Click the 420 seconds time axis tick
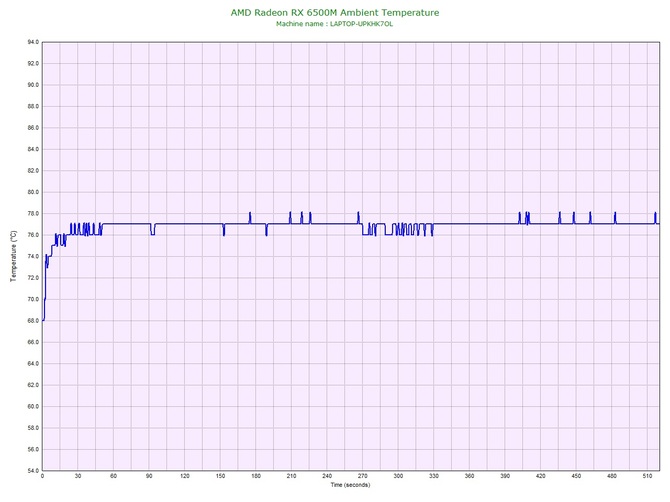The image size is (670, 502). (541, 476)
